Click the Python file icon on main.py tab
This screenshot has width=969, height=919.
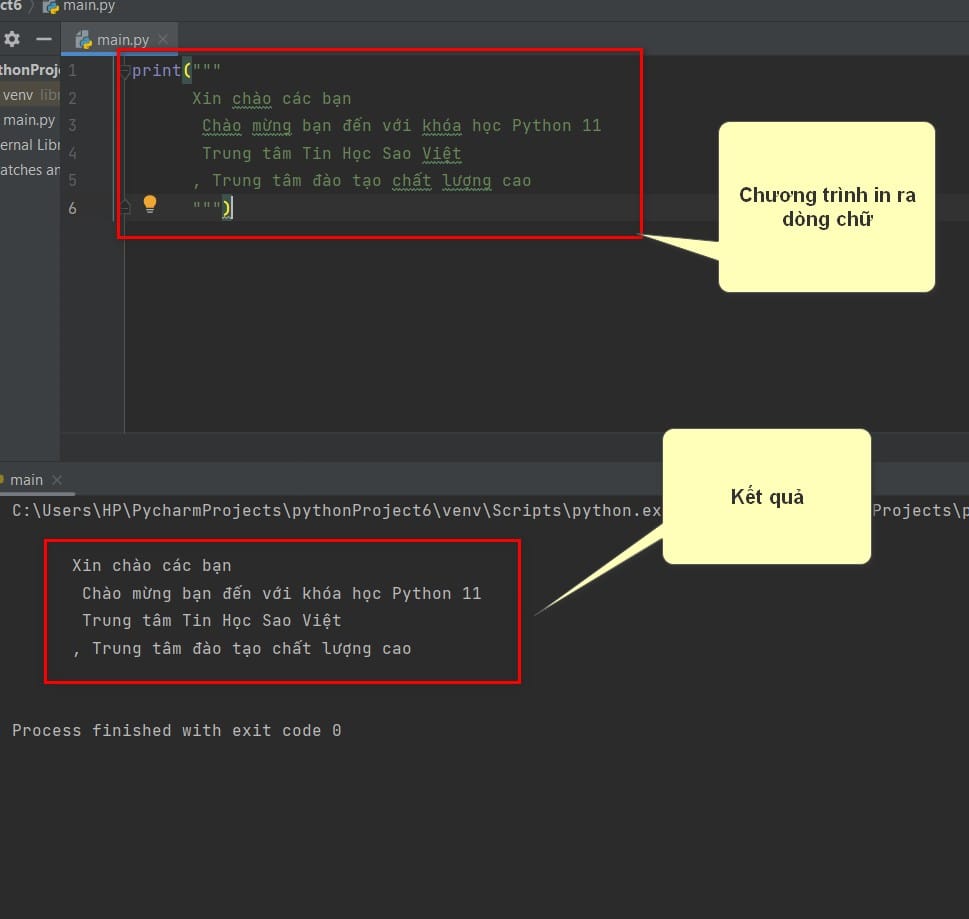(x=83, y=40)
